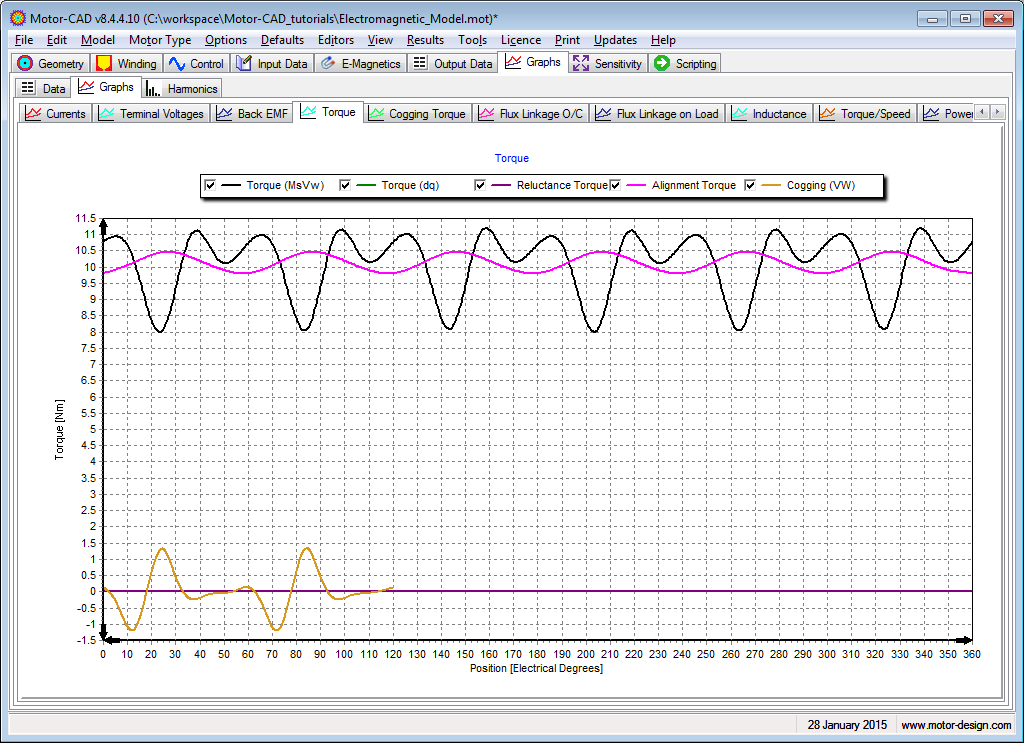Image resolution: width=1024 pixels, height=743 pixels.
Task: Open the Motor Type menu
Action: [x=160, y=40]
